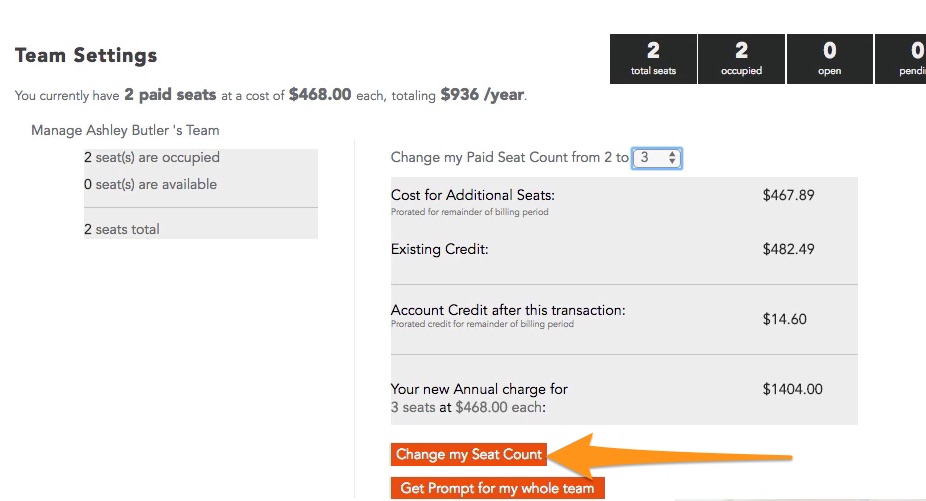Select the occupied seats counter tile
Image resolution: width=926 pixels, height=501 pixels.
(x=741, y=58)
